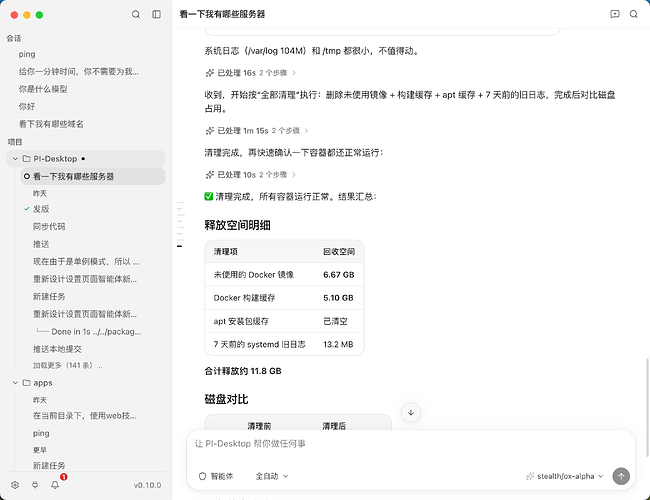The height and width of the screenshot is (500, 650).
Task: Open the stealth/fox-alpha model selector
Action: click(565, 476)
